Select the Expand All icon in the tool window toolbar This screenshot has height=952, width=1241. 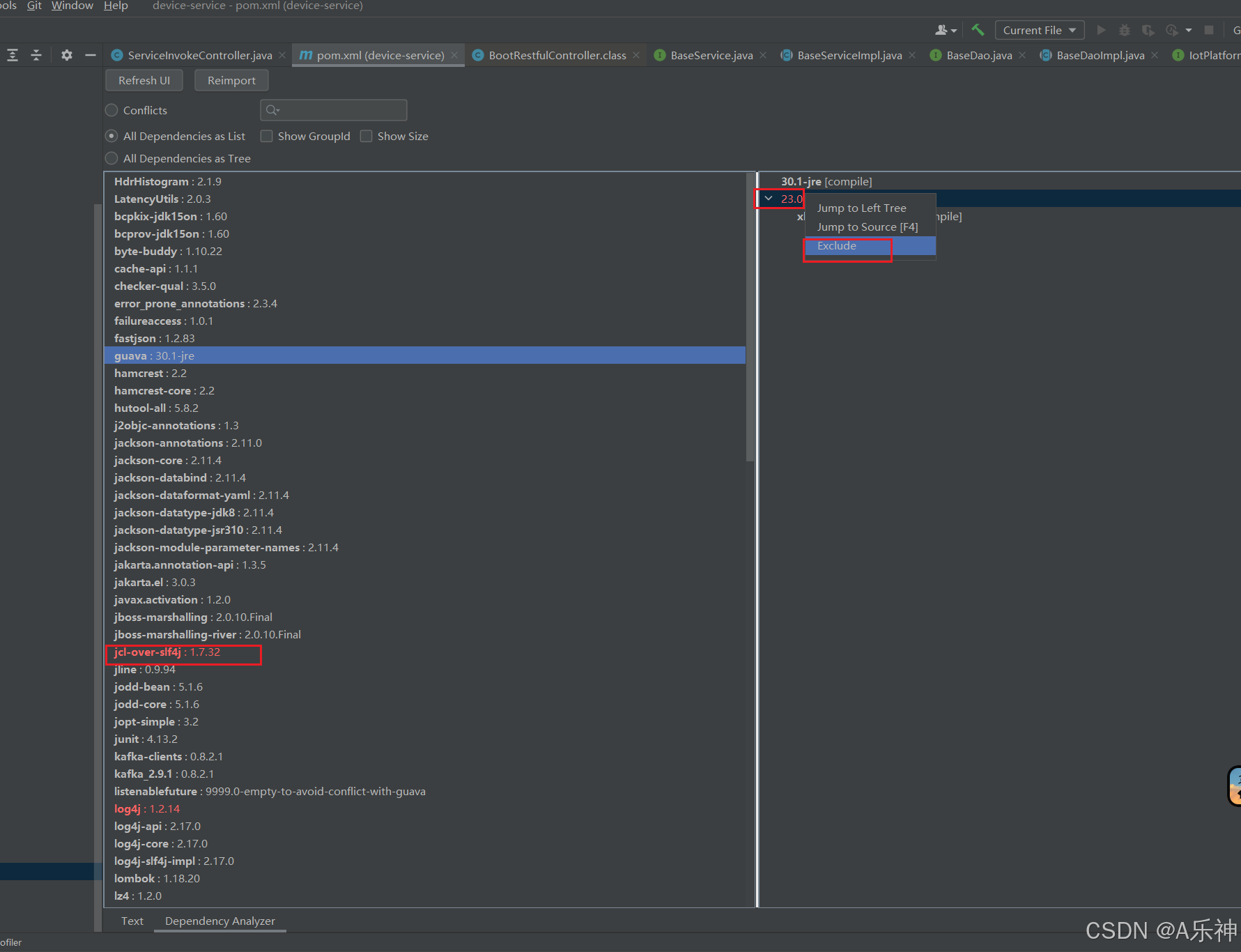[12, 55]
